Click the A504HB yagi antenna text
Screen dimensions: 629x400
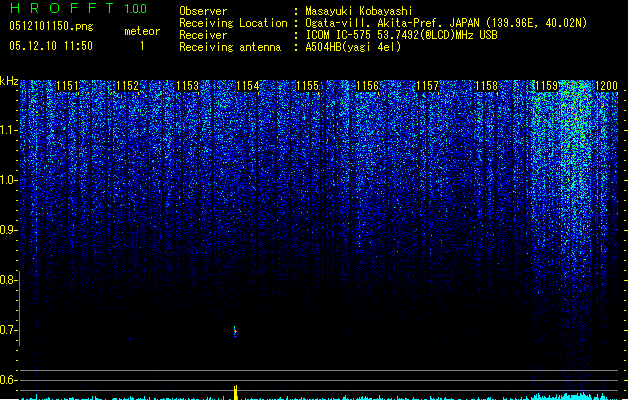tap(353, 47)
